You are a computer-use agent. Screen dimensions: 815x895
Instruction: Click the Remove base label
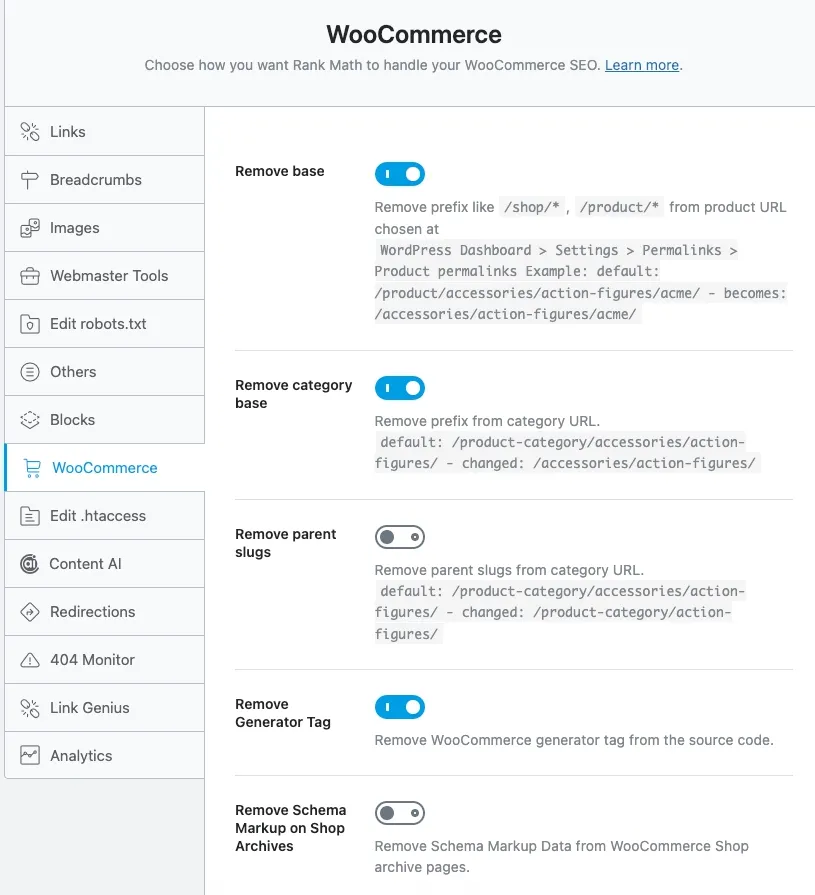[x=280, y=171]
